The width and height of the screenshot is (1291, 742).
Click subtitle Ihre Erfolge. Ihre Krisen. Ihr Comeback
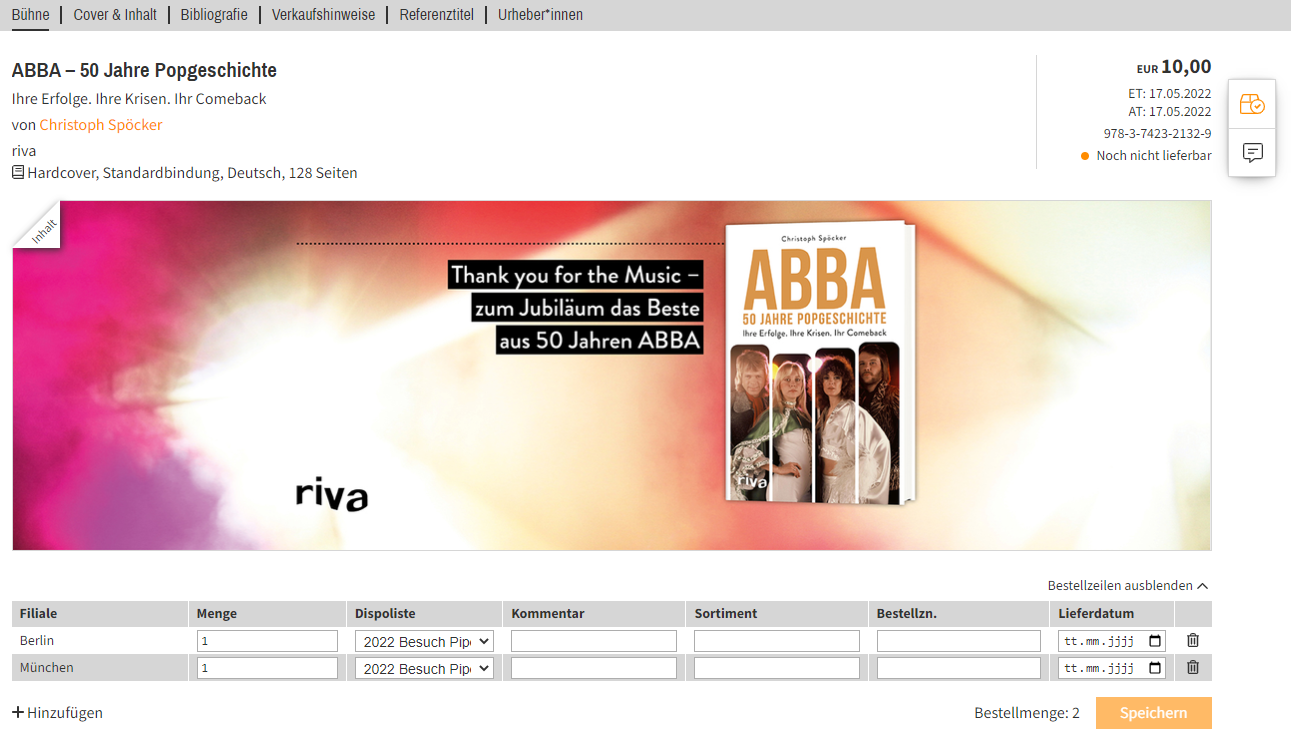coord(139,99)
